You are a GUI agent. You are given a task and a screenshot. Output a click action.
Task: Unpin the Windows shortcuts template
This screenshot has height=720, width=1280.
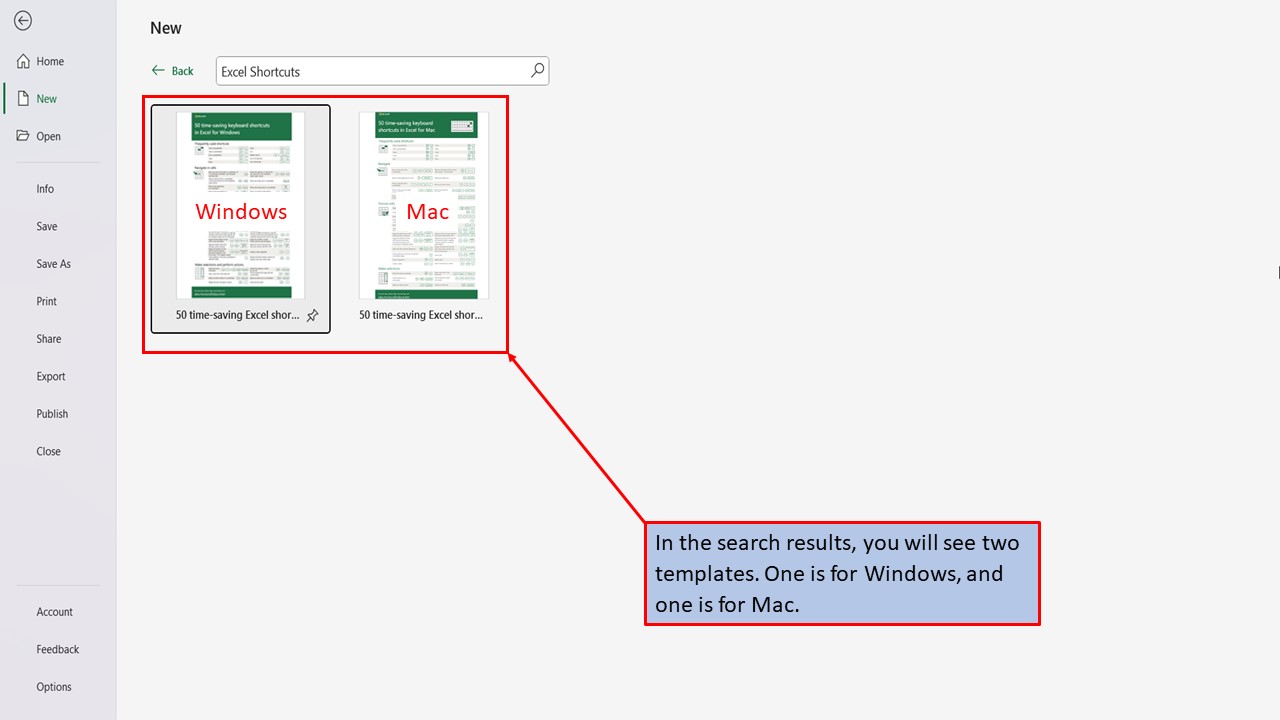tap(312, 314)
